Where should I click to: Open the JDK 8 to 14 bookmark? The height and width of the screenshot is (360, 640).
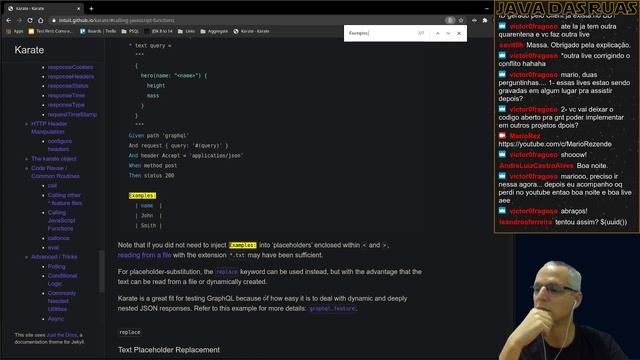[158, 31]
